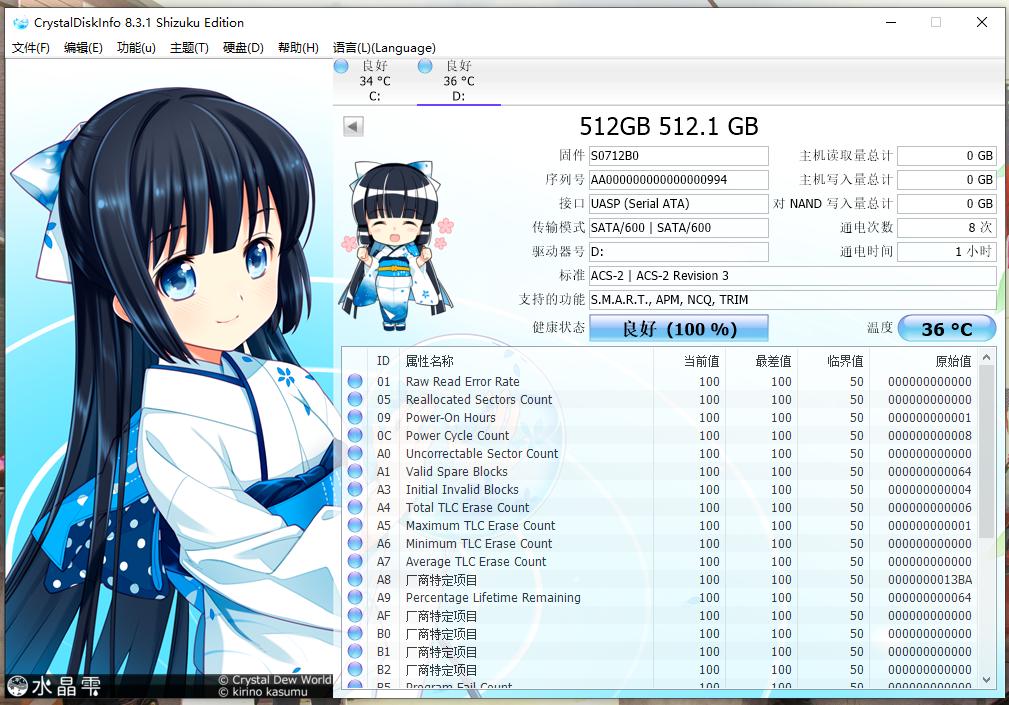This screenshot has width=1009, height=705.
Task: Click status orb for Percentage Lifetime Remaining
Action: (355, 597)
